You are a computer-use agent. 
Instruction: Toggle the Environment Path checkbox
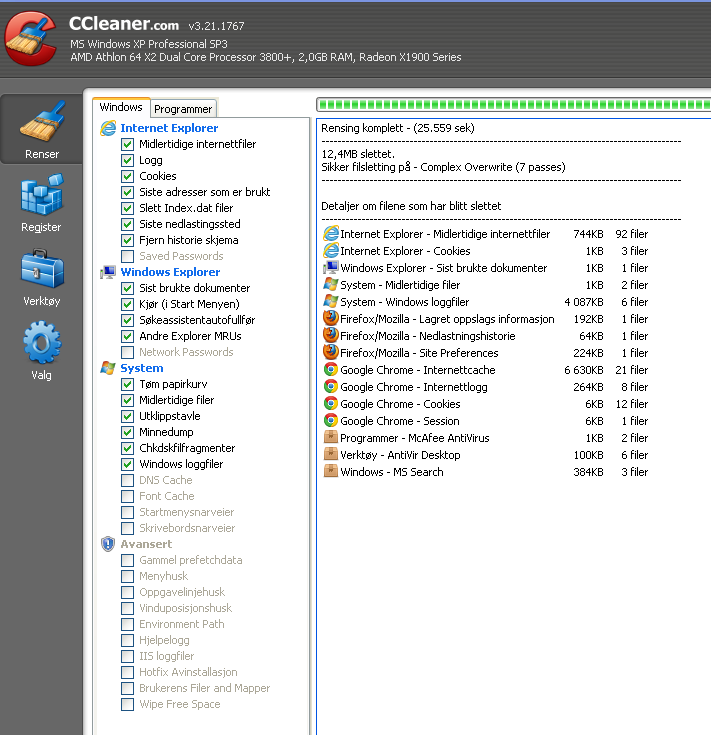click(127, 624)
